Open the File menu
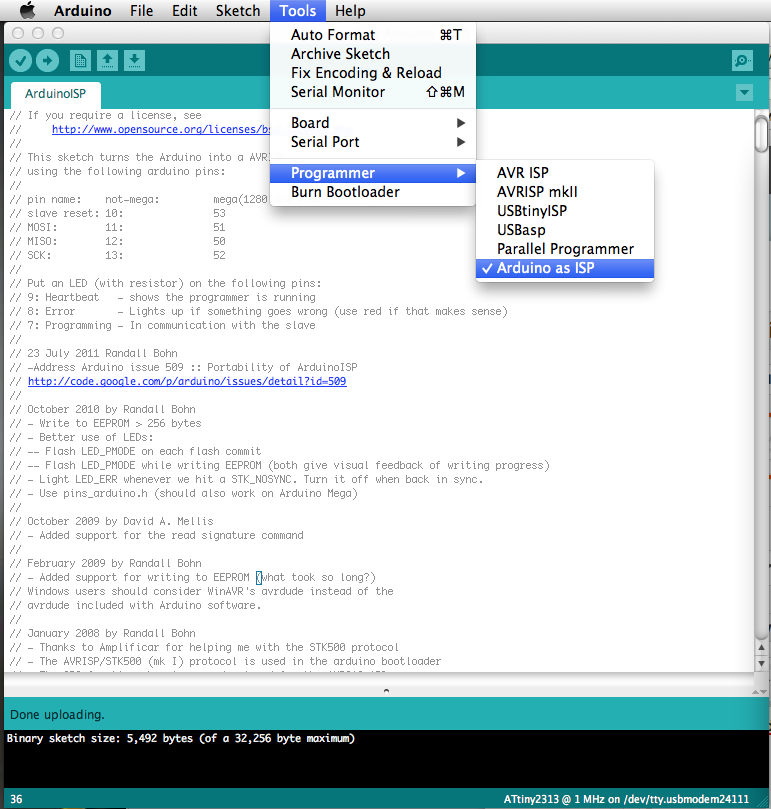The width and height of the screenshot is (771, 809). (141, 10)
